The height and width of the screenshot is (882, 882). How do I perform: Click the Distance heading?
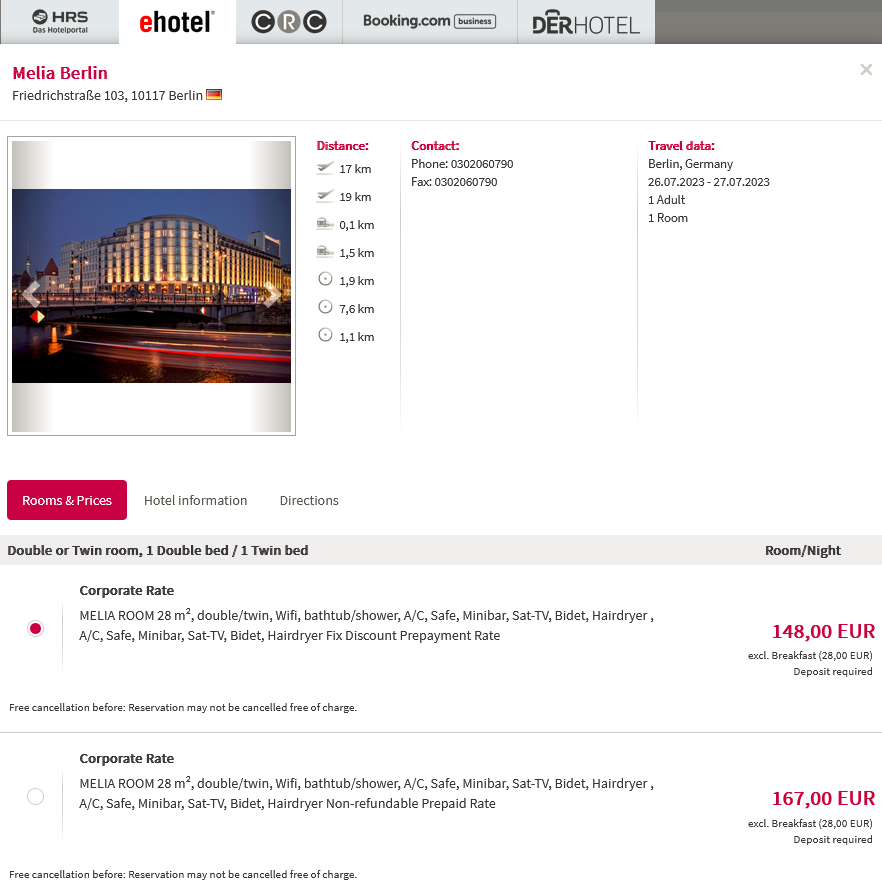(x=343, y=146)
